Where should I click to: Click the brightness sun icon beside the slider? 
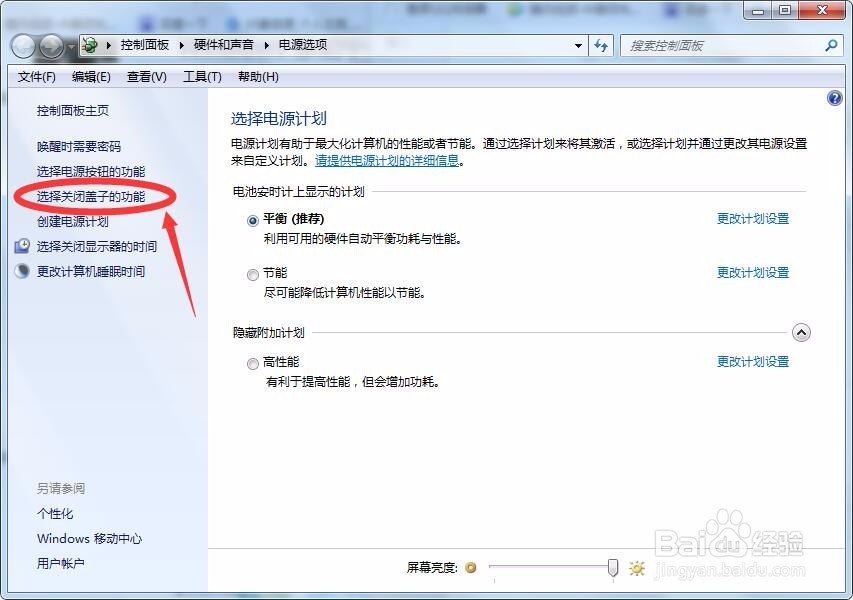coord(636,567)
